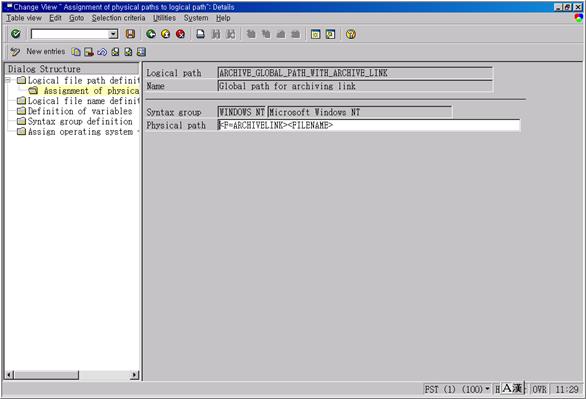Screen dimensions: 586x399
Task: Click the Copy As icon beside New entries
Action: click(76, 52)
